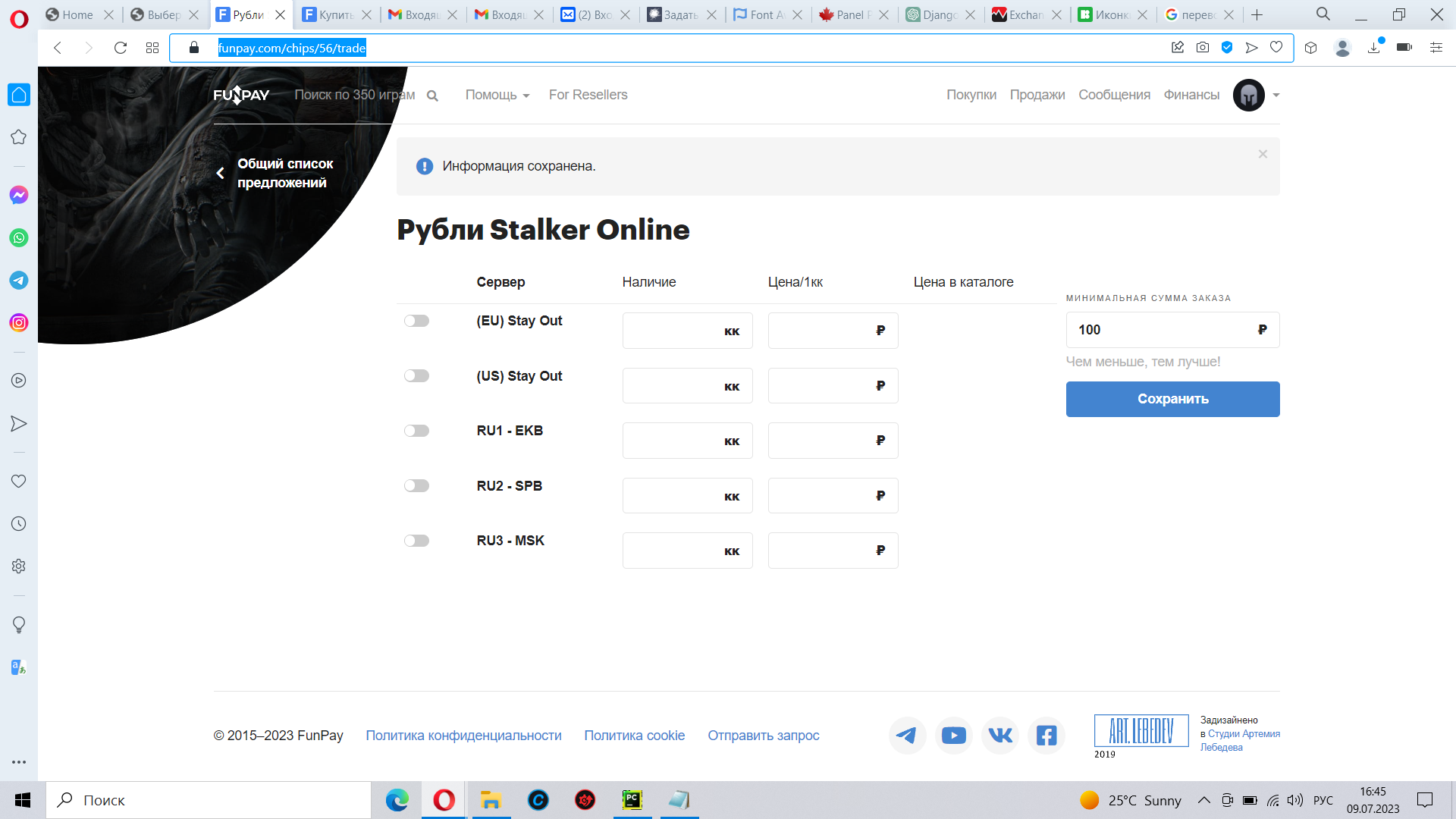Add page to bookmarks heart icon
1456x819 pixels.
coord(1276,48)
